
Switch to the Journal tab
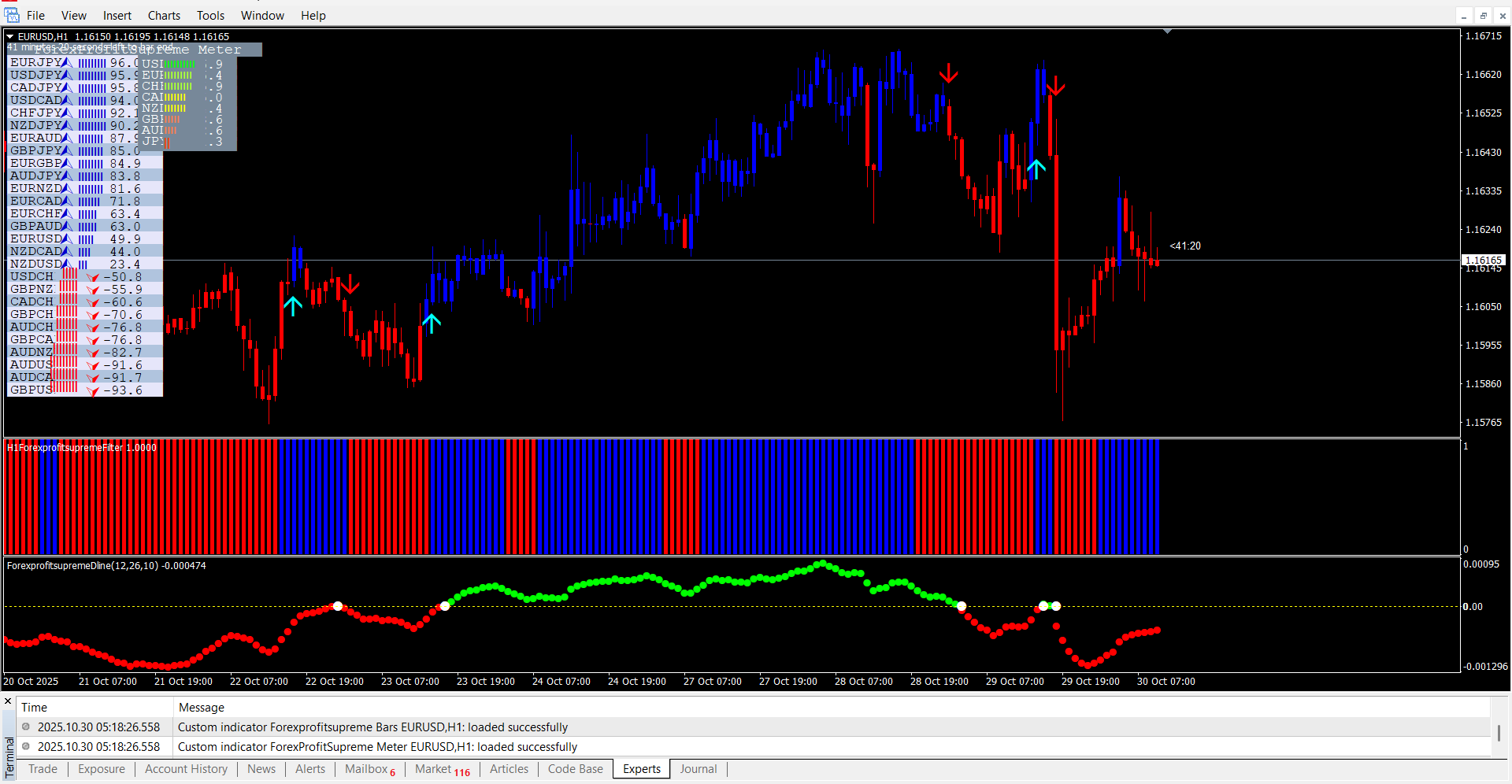698,769
